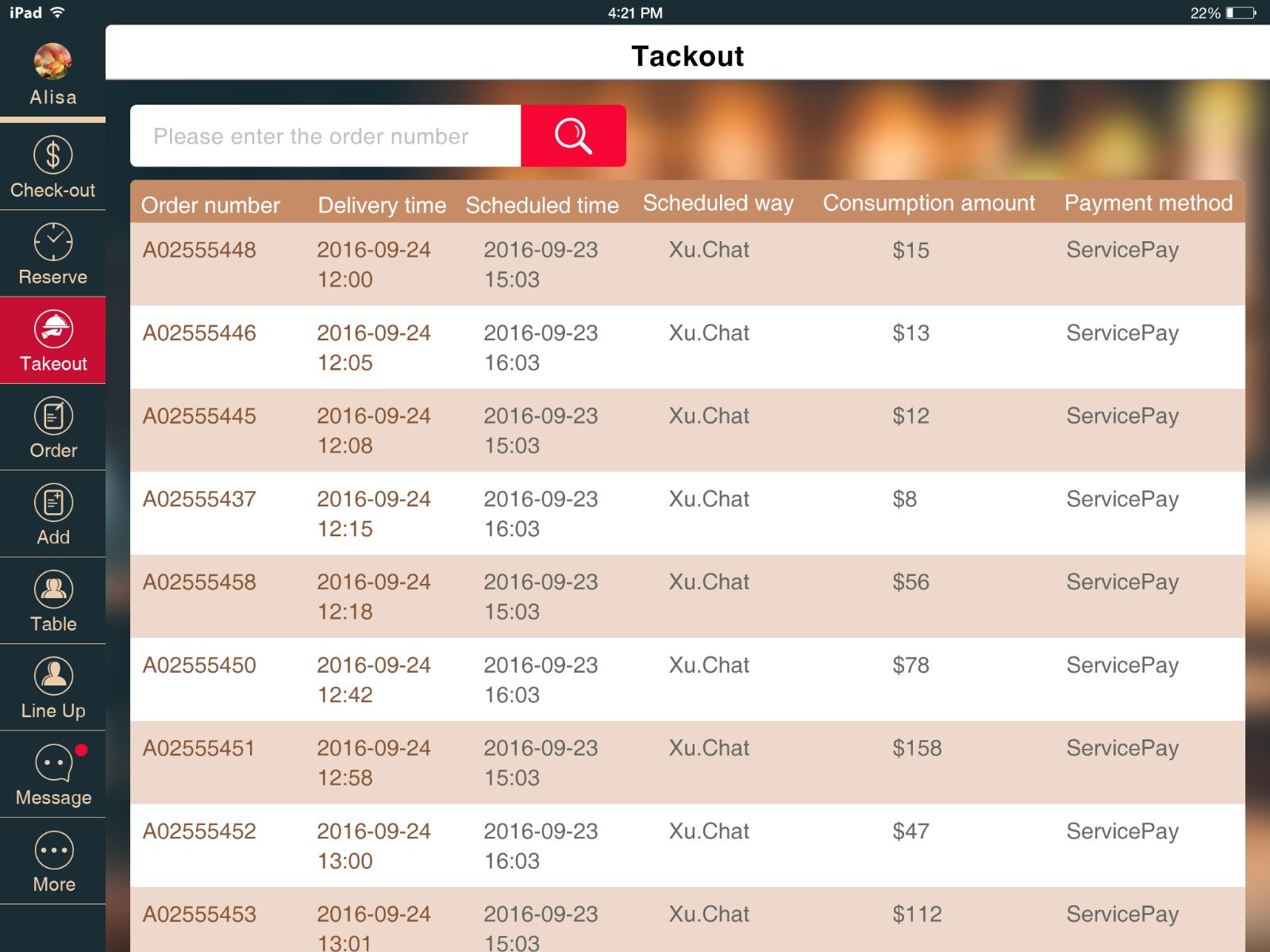1270x952 pixels.
Task: Open the Reserve clock icon
Action: (52, 242)
